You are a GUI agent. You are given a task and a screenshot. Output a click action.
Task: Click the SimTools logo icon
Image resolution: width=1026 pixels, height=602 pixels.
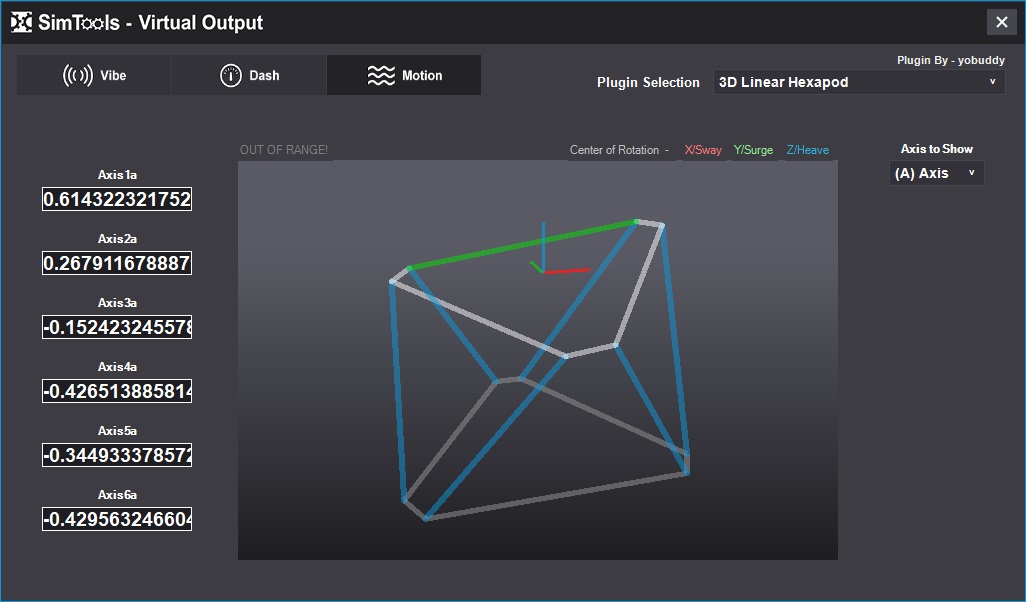point(21,22)
